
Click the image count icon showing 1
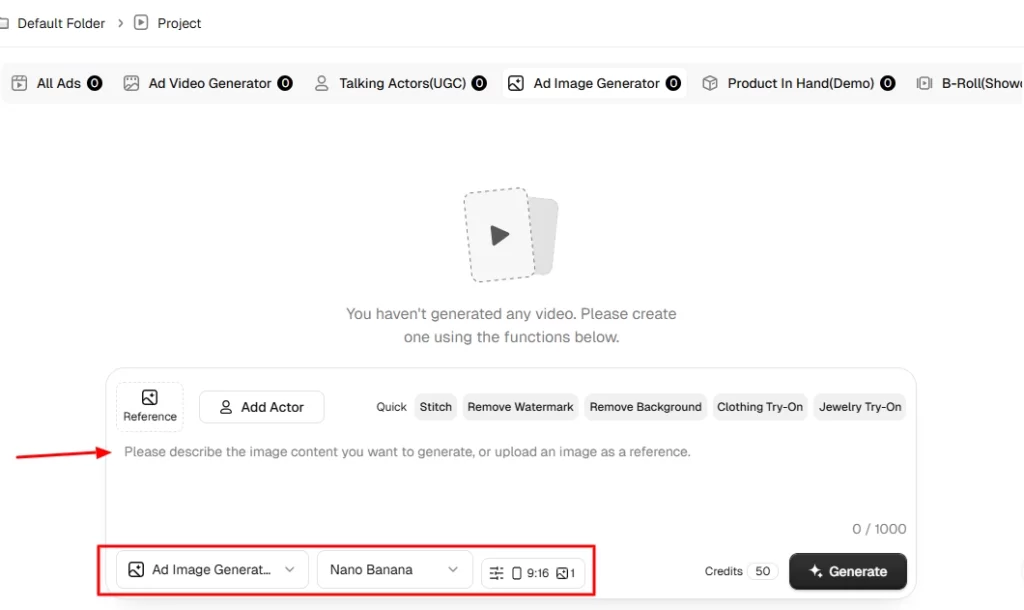click(x=562, y=573)
